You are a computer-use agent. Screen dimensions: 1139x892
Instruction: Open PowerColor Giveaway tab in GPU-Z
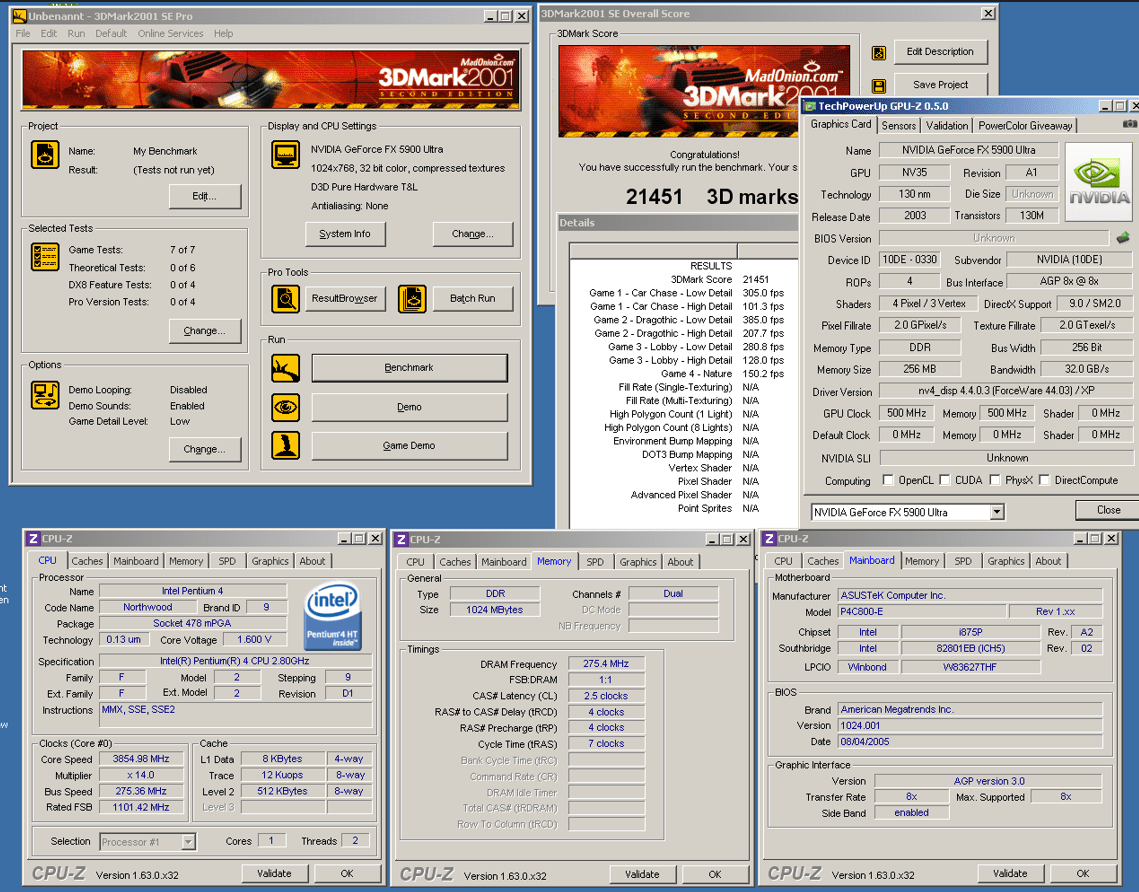point(1025,126)
